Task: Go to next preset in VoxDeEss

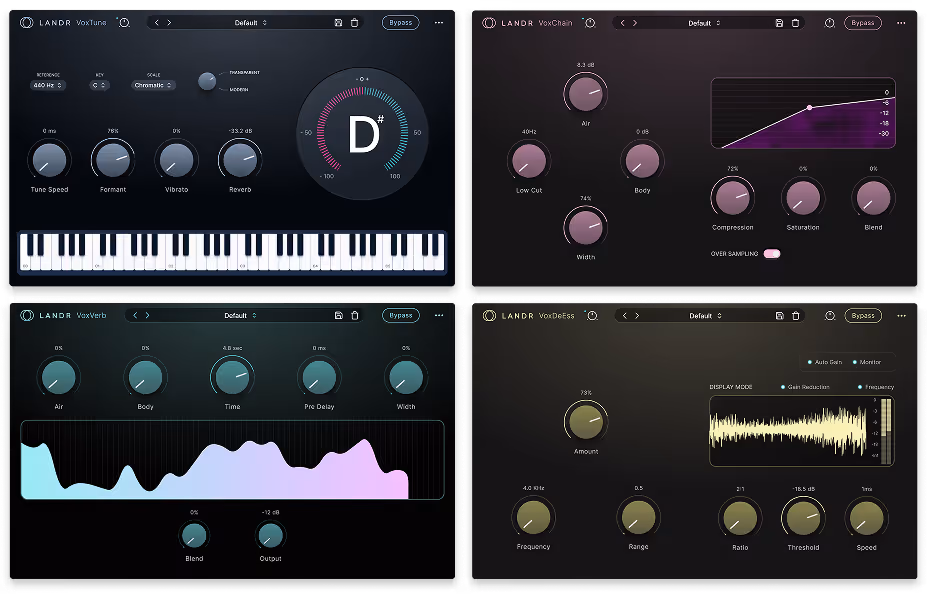Action: click(x=637, y=316)
